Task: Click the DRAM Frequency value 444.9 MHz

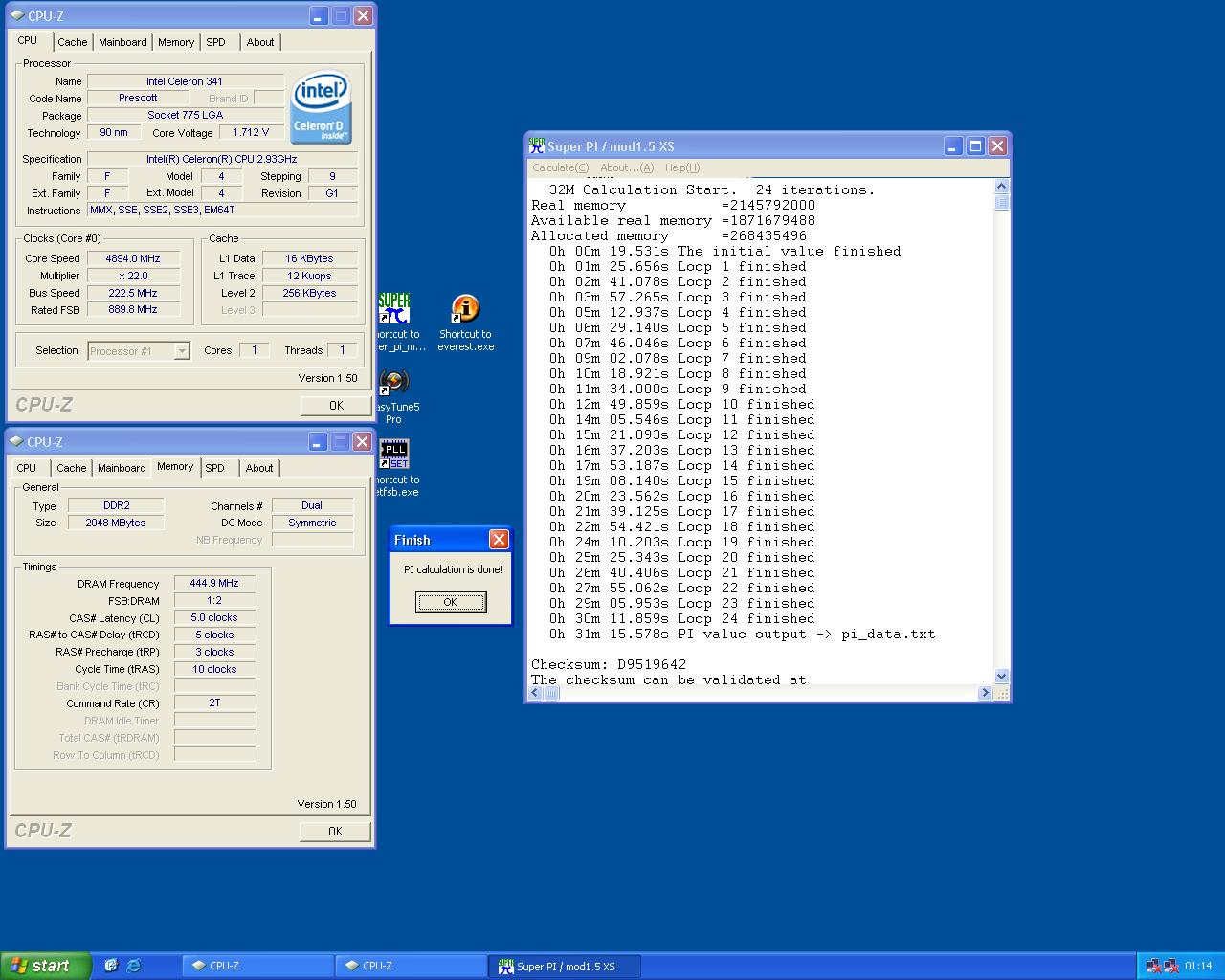Action: [x=214, y=583]
